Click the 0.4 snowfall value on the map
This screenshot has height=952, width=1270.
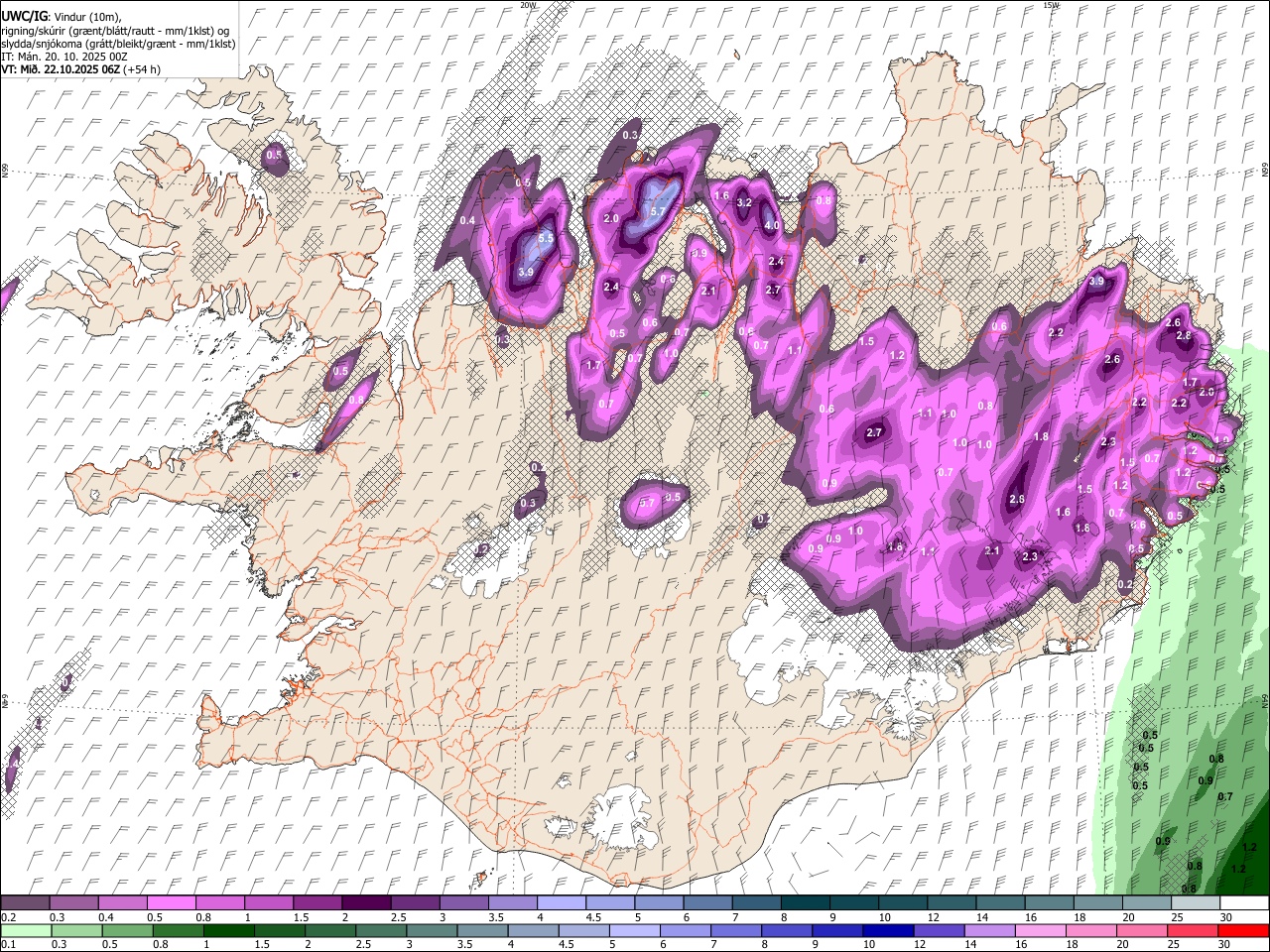(467, 220)
